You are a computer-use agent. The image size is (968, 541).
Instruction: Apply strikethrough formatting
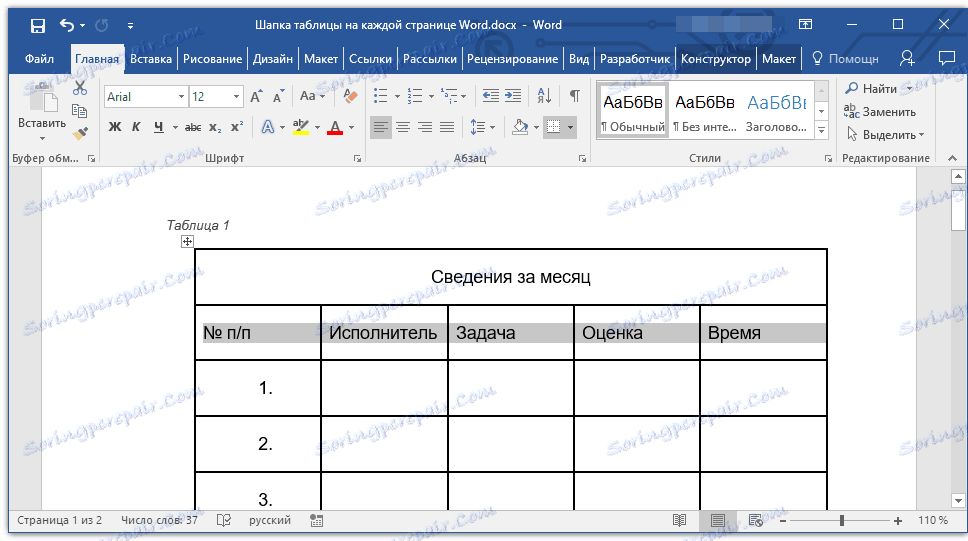193,127
